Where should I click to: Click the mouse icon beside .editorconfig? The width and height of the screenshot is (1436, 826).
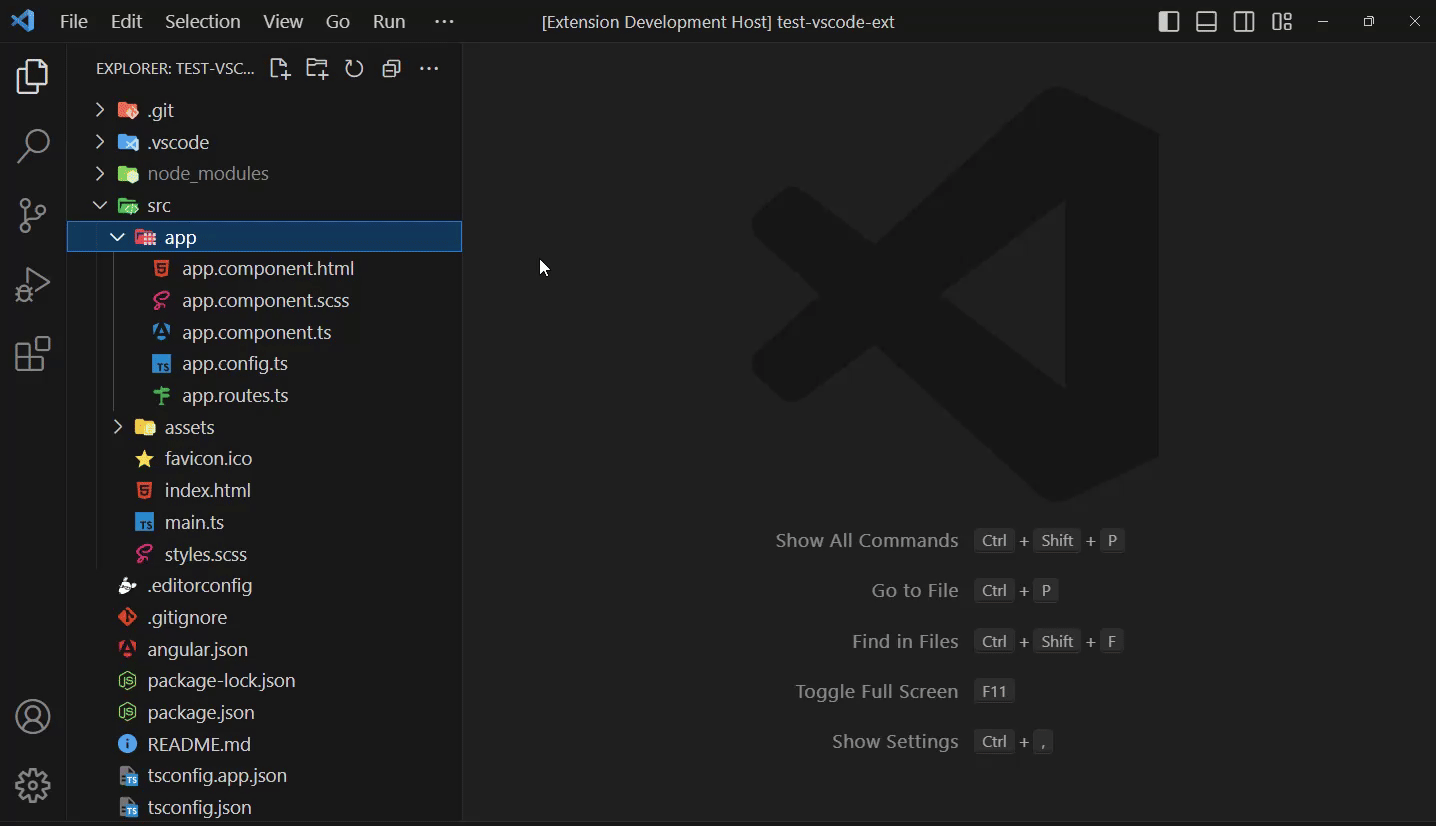click(x=127, y=585)
